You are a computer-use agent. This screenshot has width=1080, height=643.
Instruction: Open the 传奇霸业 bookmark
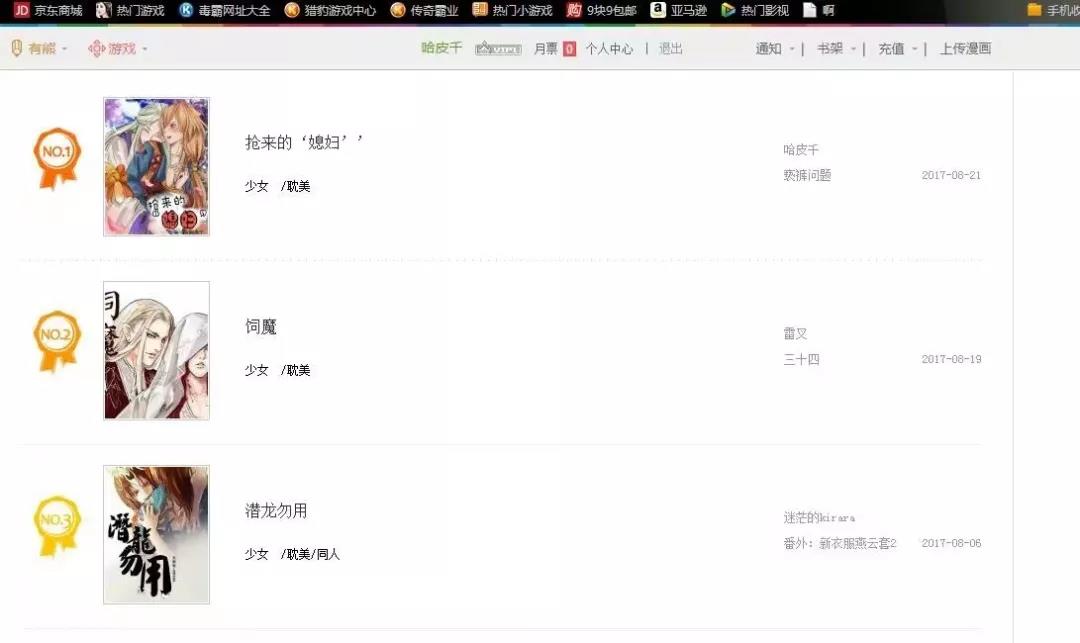pos(424,10)
